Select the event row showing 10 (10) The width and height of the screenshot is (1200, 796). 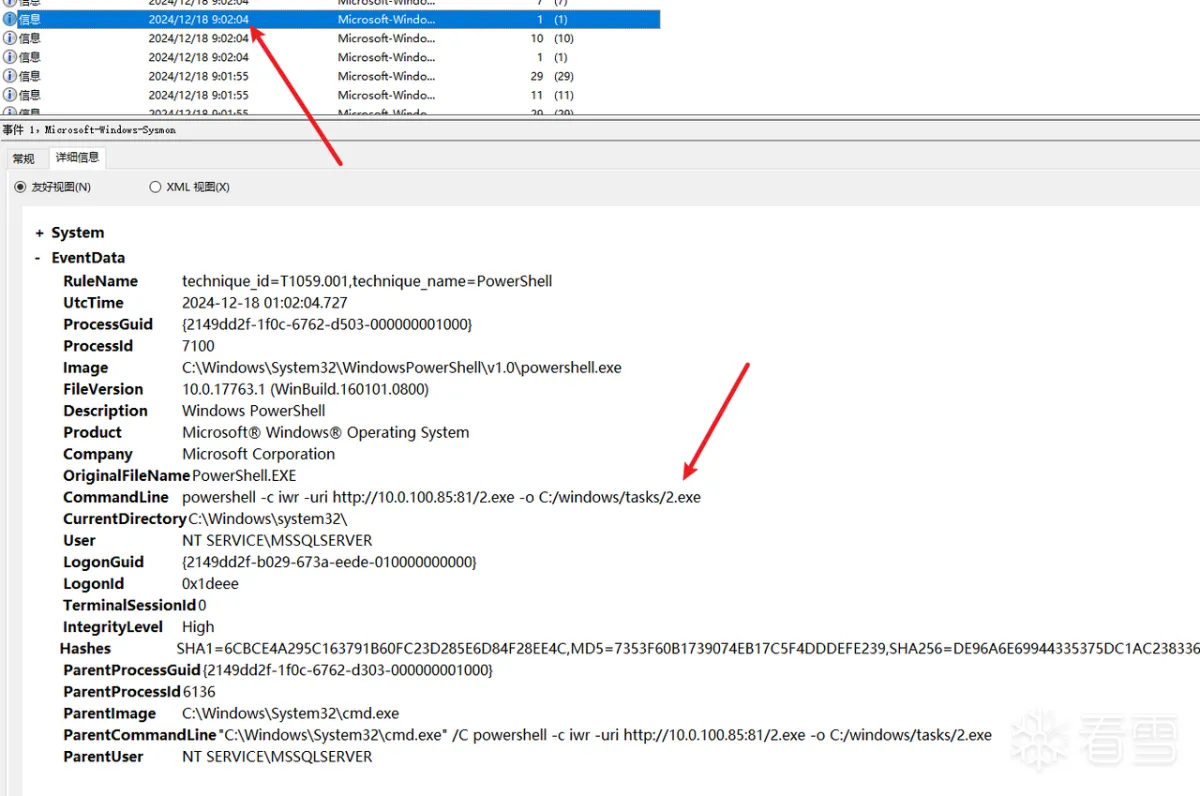pos(330,38)
